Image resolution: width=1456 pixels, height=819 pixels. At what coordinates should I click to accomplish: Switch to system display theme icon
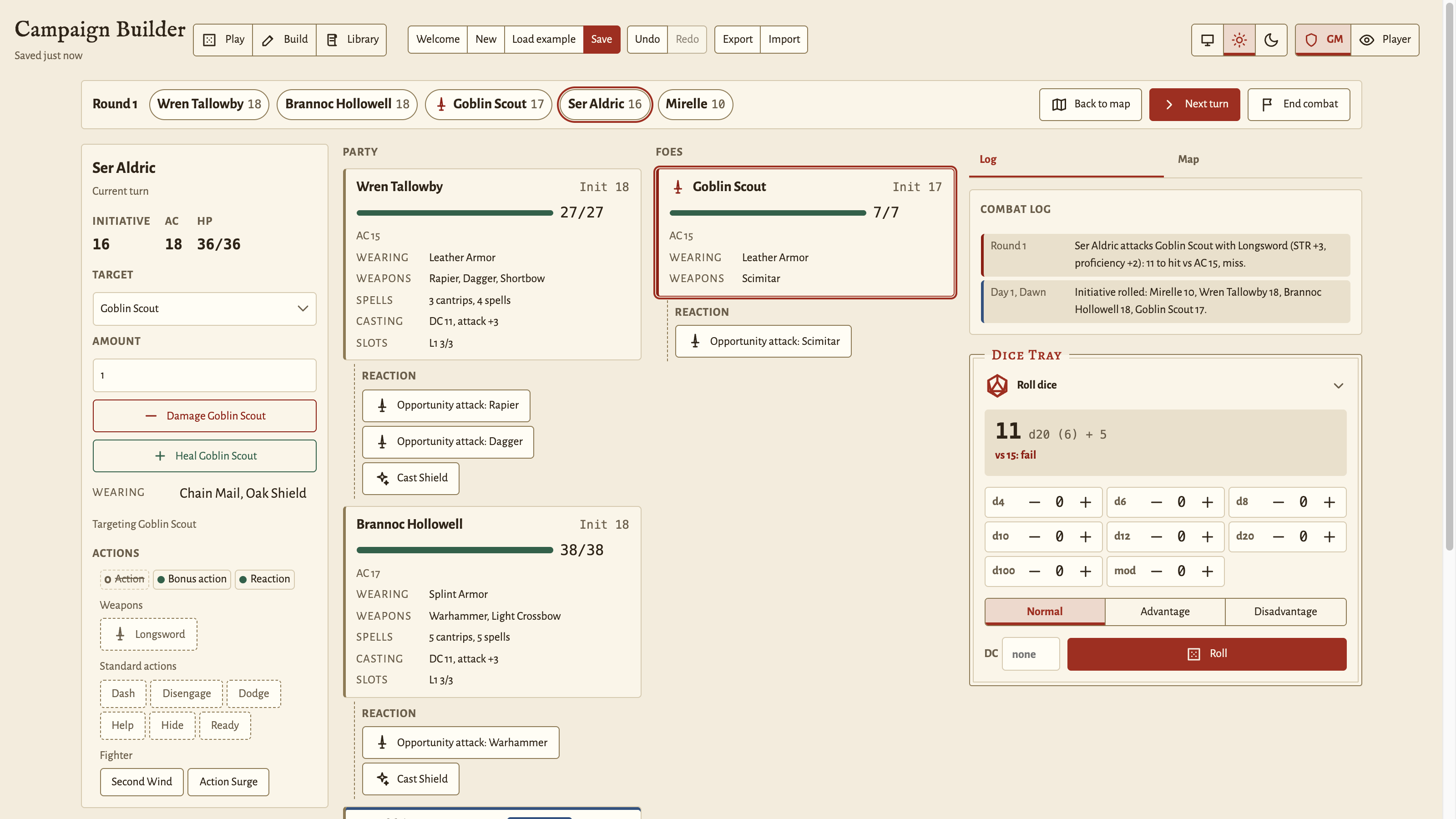pos(1207,40)
